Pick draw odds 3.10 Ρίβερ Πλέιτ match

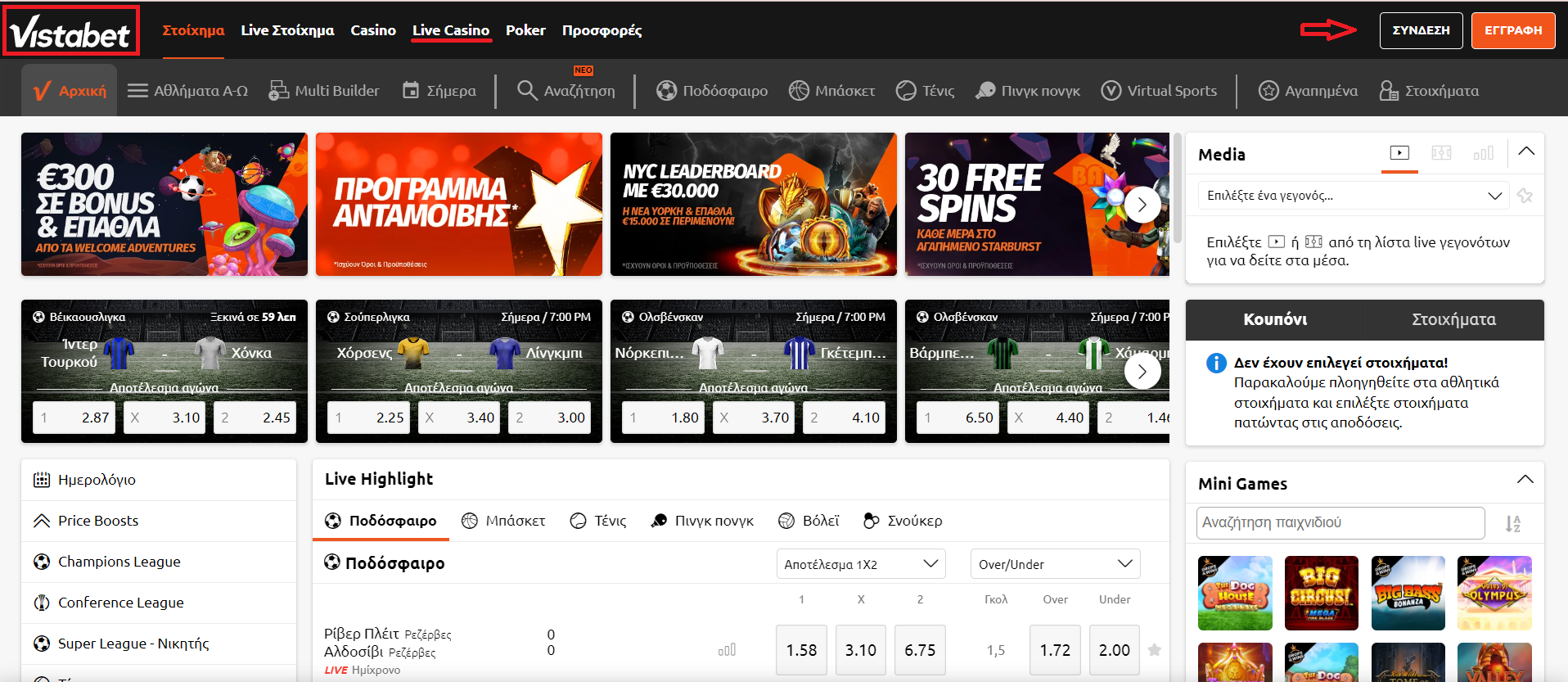point(861,650)
